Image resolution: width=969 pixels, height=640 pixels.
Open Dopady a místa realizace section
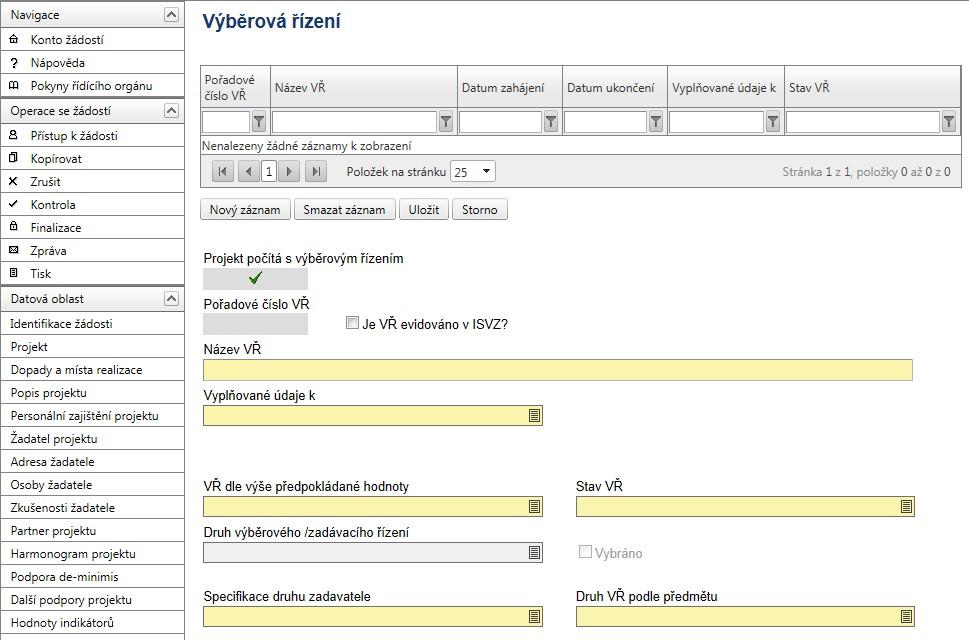click(x=92, y=369)
